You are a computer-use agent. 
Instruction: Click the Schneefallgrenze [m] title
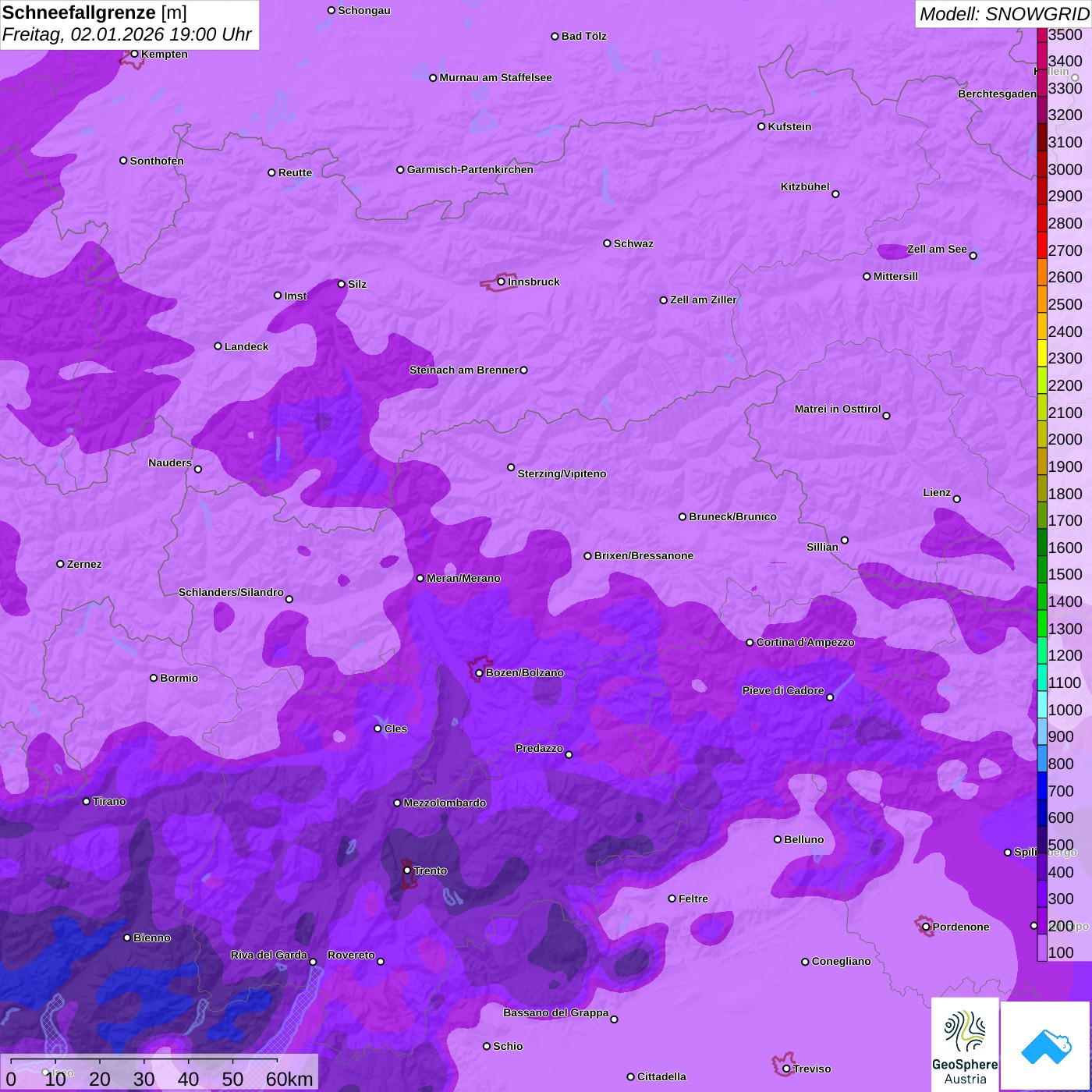click(x=95, y=12)
